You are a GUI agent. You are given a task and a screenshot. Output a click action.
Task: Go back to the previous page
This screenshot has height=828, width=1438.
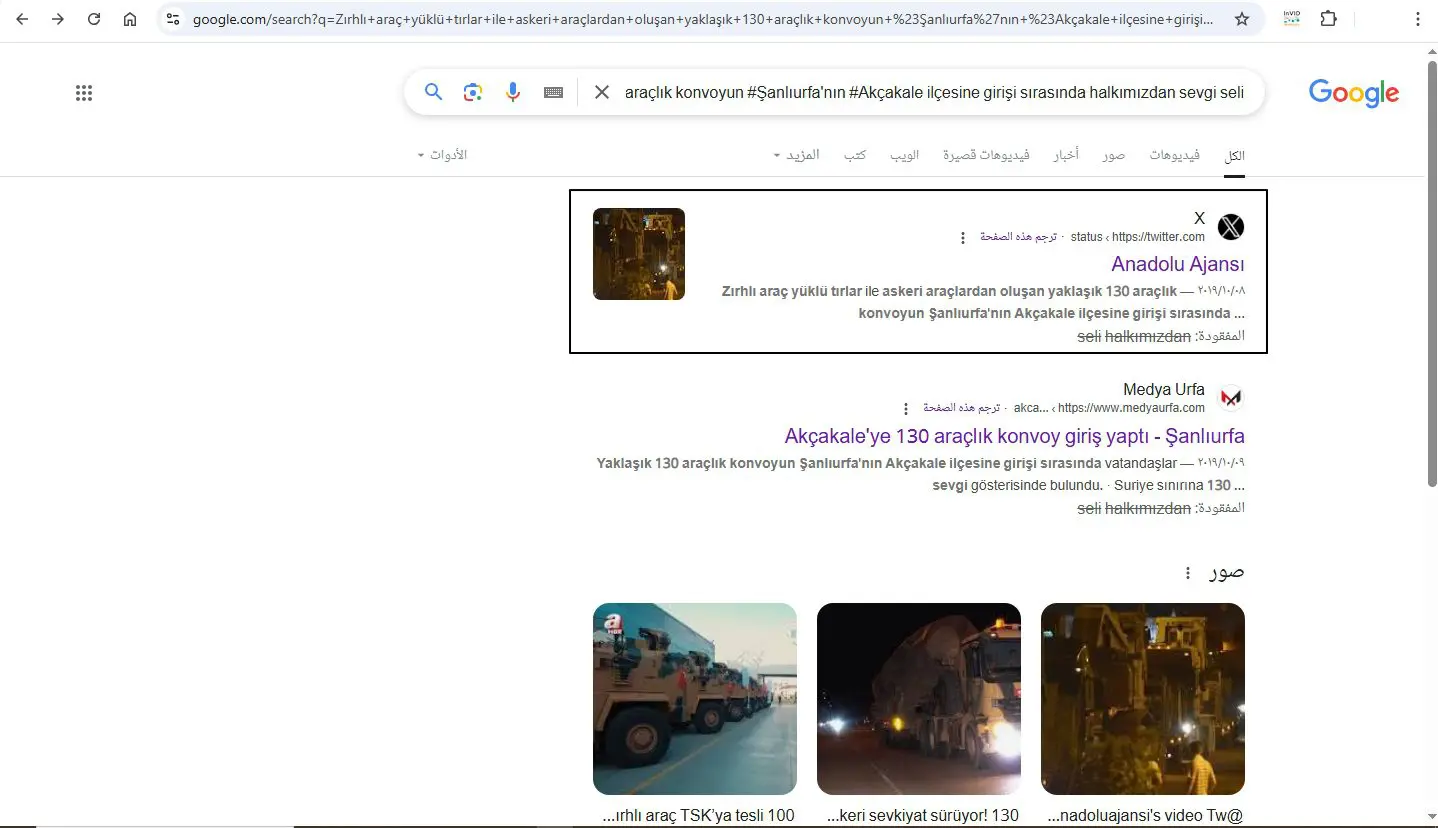coord(22,19)
